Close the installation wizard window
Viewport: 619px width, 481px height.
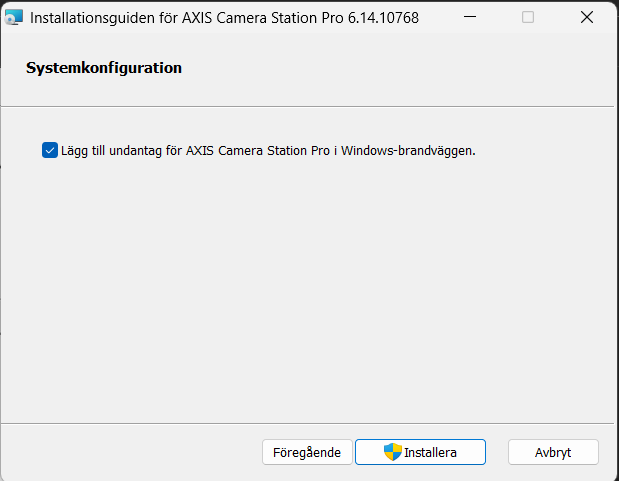pyautogui.click(x=587, y=17)
